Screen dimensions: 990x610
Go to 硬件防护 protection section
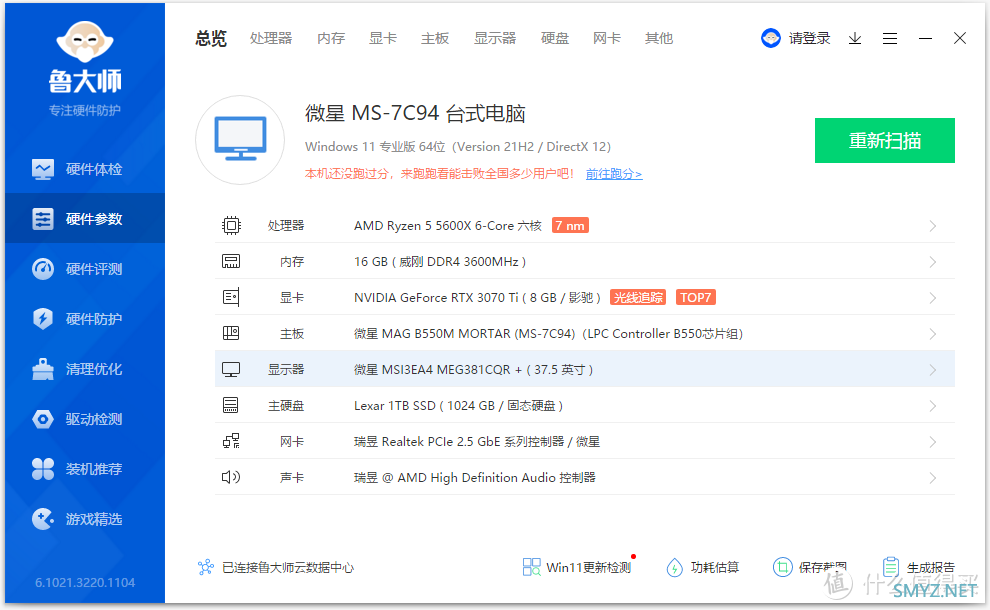pos(85,319)
